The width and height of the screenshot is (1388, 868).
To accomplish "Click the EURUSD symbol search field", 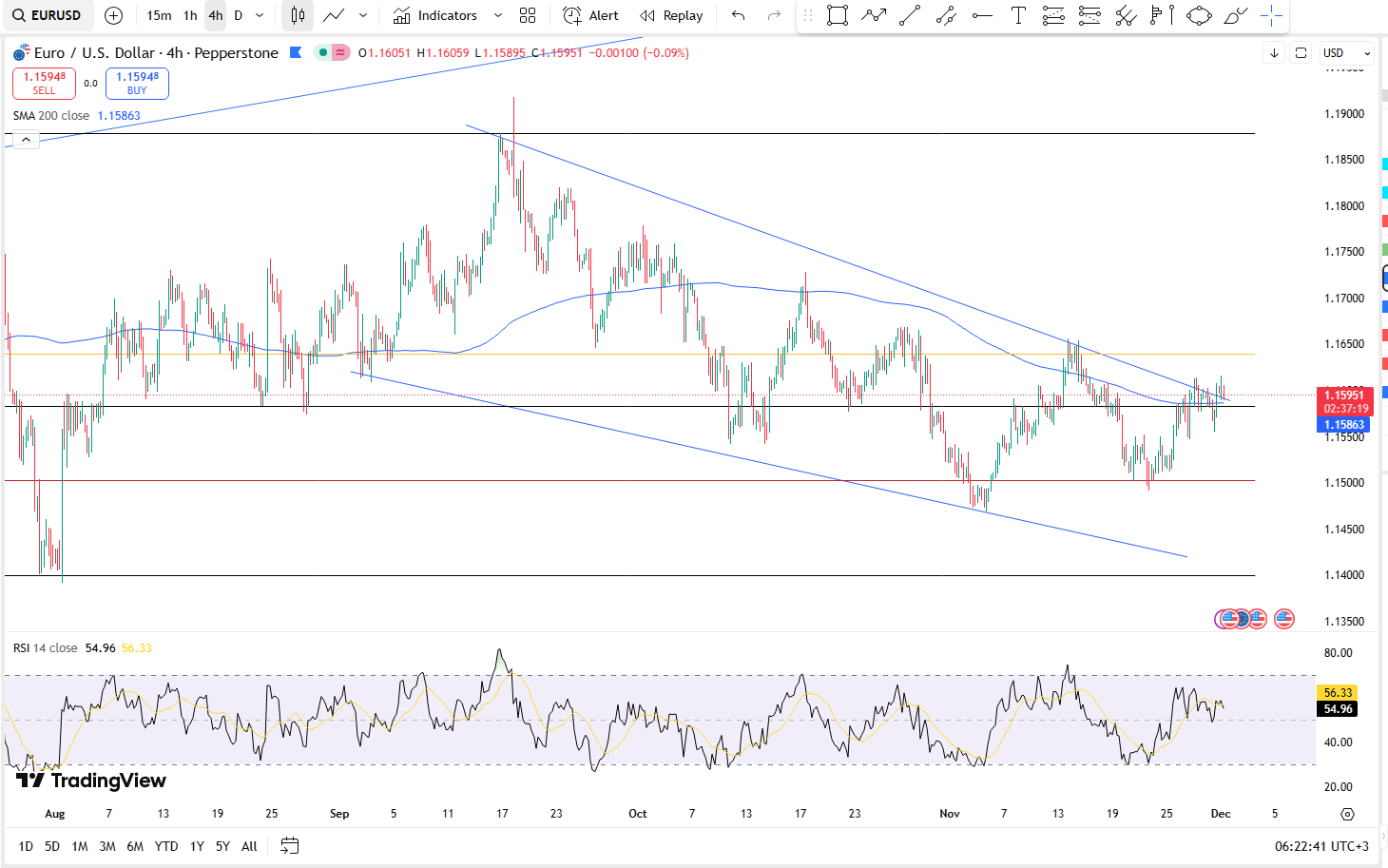I will tap(48, 15).
